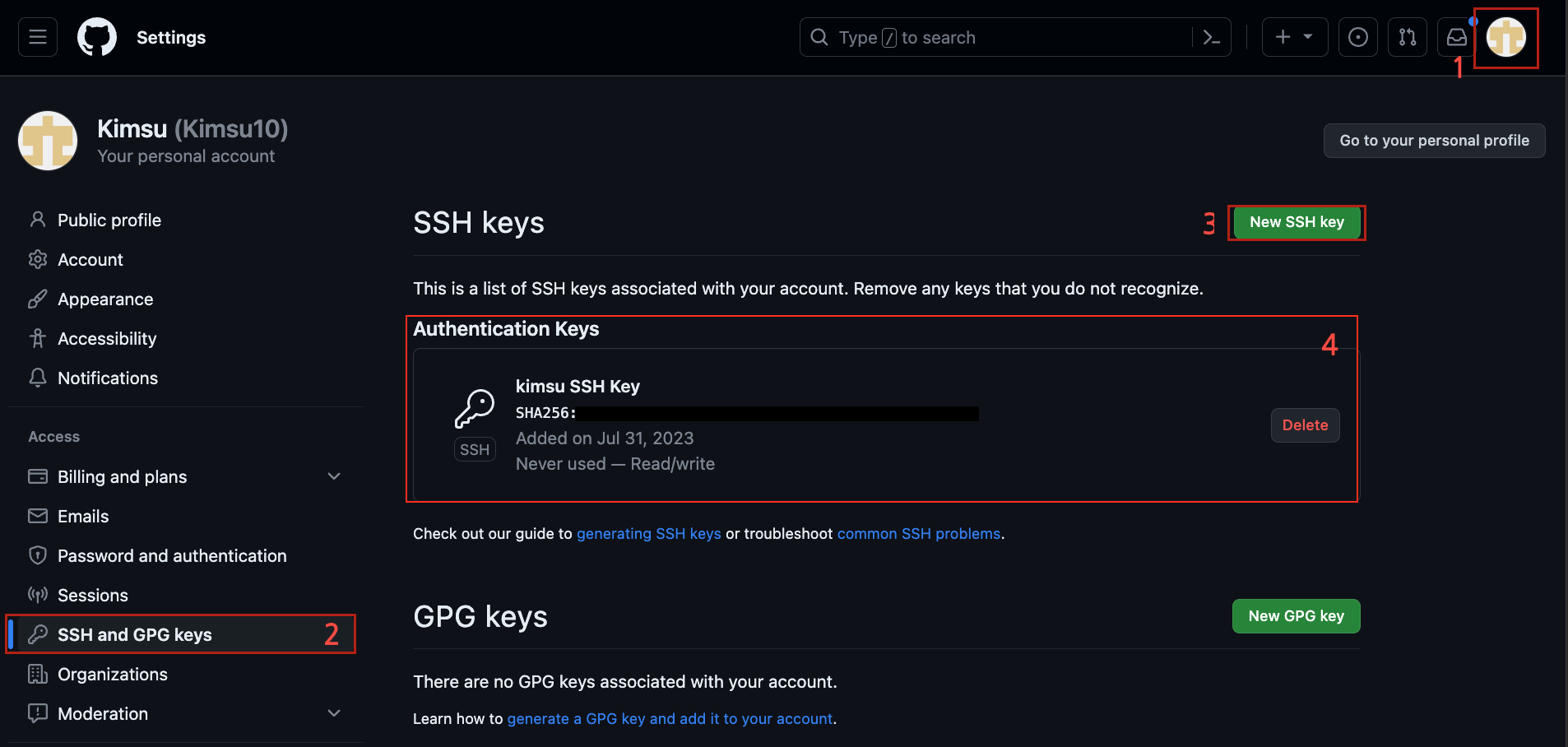
Task: Click the Billing credit card icon
Action: point(38,476)
